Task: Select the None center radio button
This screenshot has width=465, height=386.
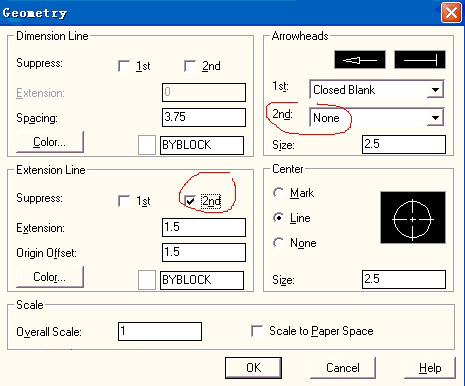Action: pyautogui.click(x=278, y=242)
